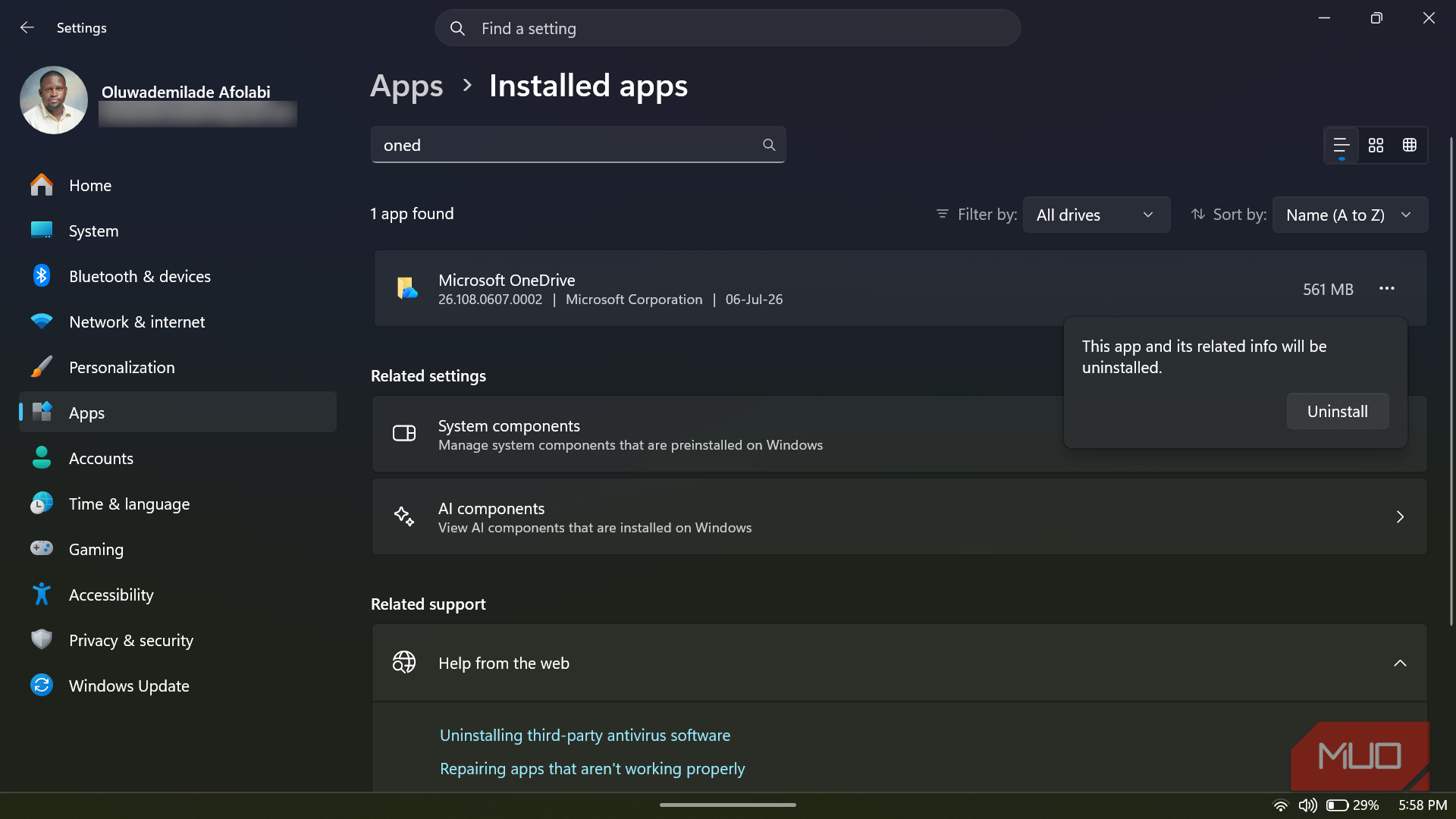Click the Gaming controller icon

point(42,548)
